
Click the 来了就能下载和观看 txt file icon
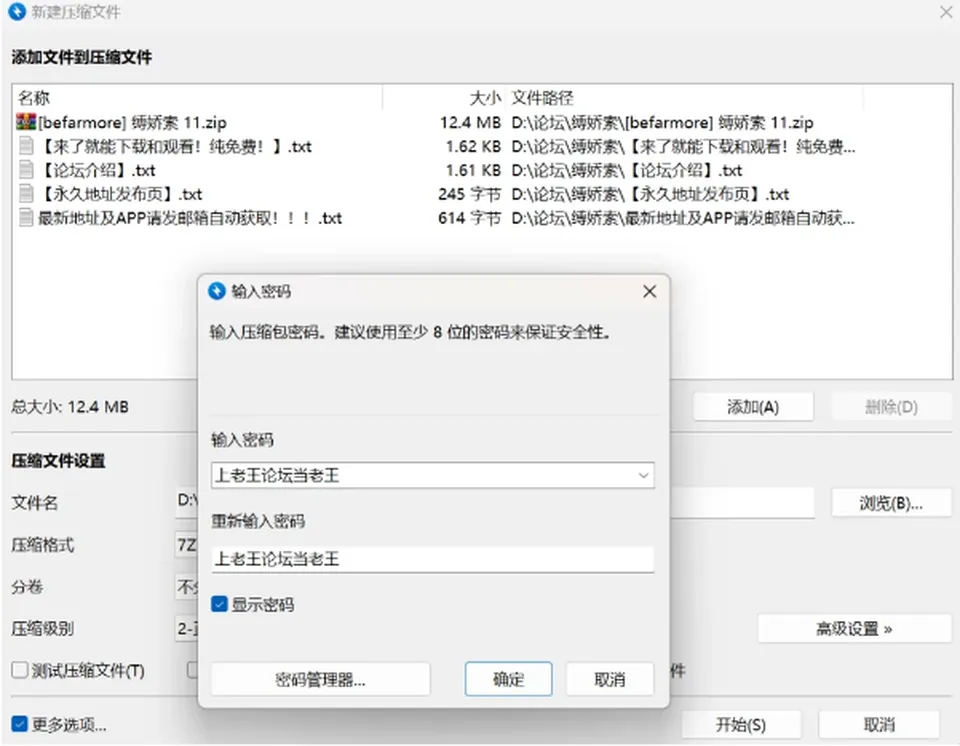pos(26,146)
